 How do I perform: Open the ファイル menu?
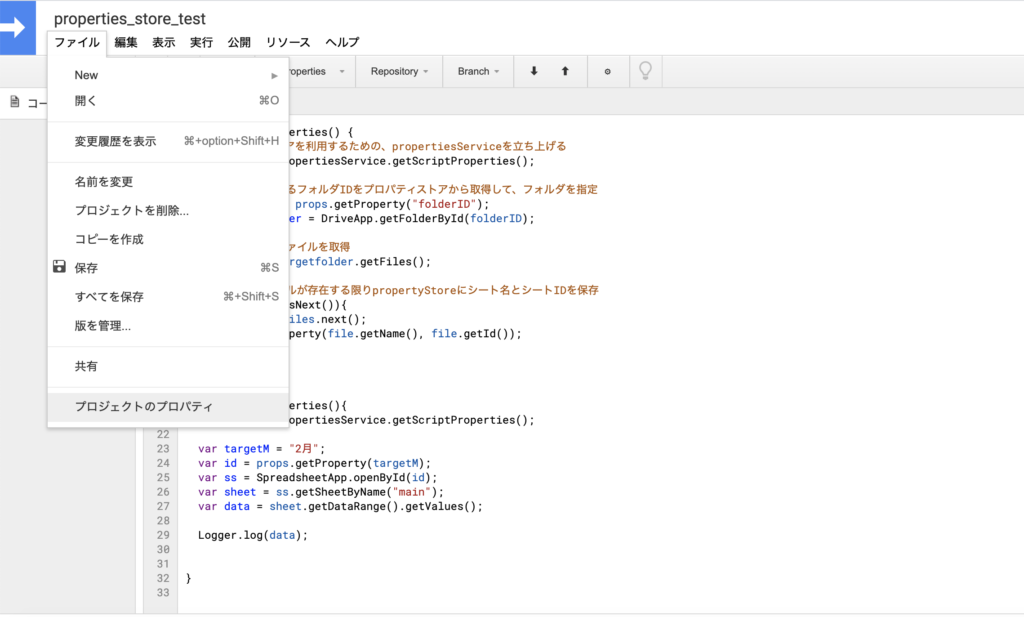coord(77,42)
